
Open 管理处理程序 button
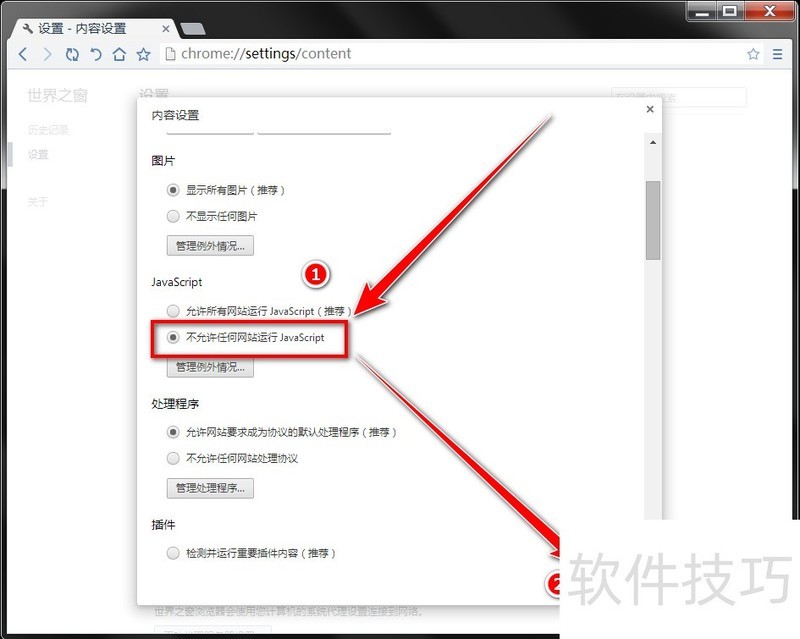click(x=210, y=488)
